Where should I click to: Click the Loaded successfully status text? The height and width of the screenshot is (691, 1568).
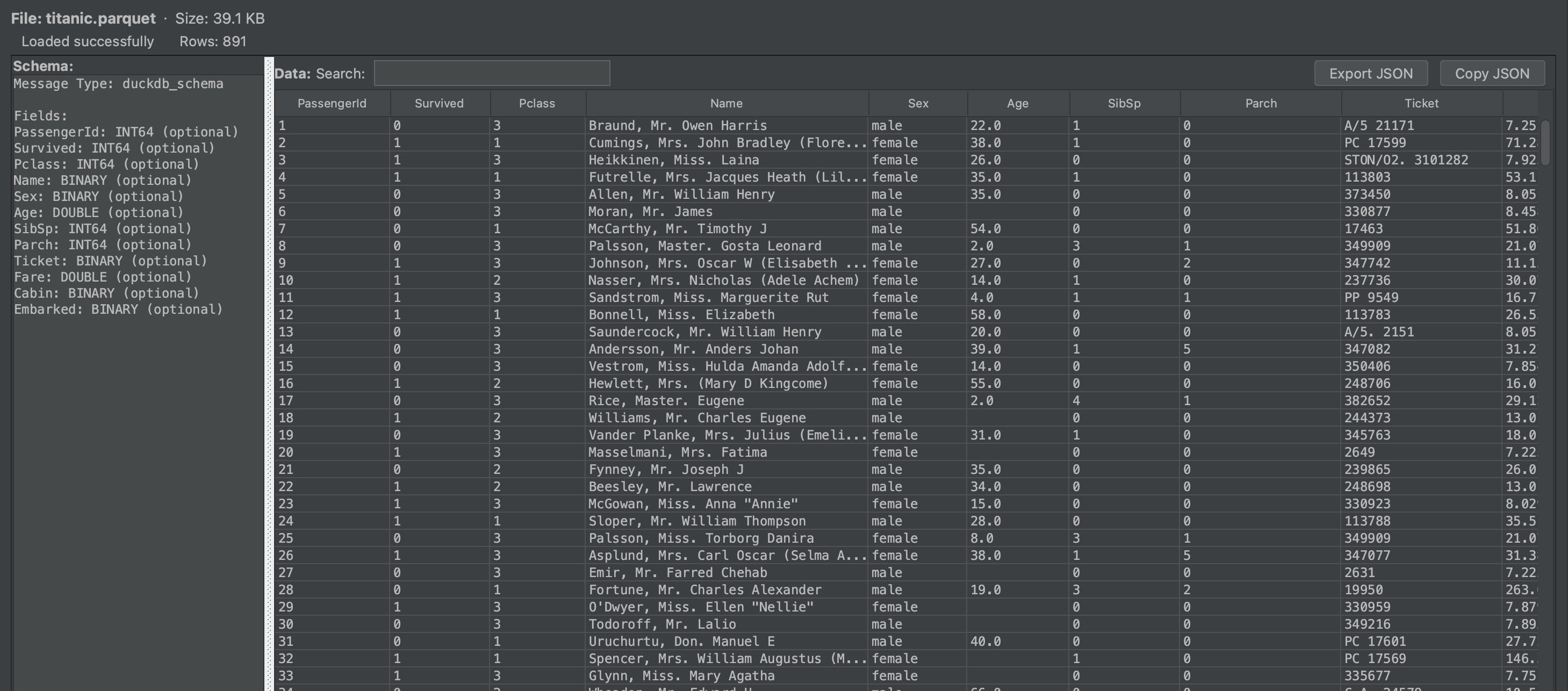(x=88, y=41)
